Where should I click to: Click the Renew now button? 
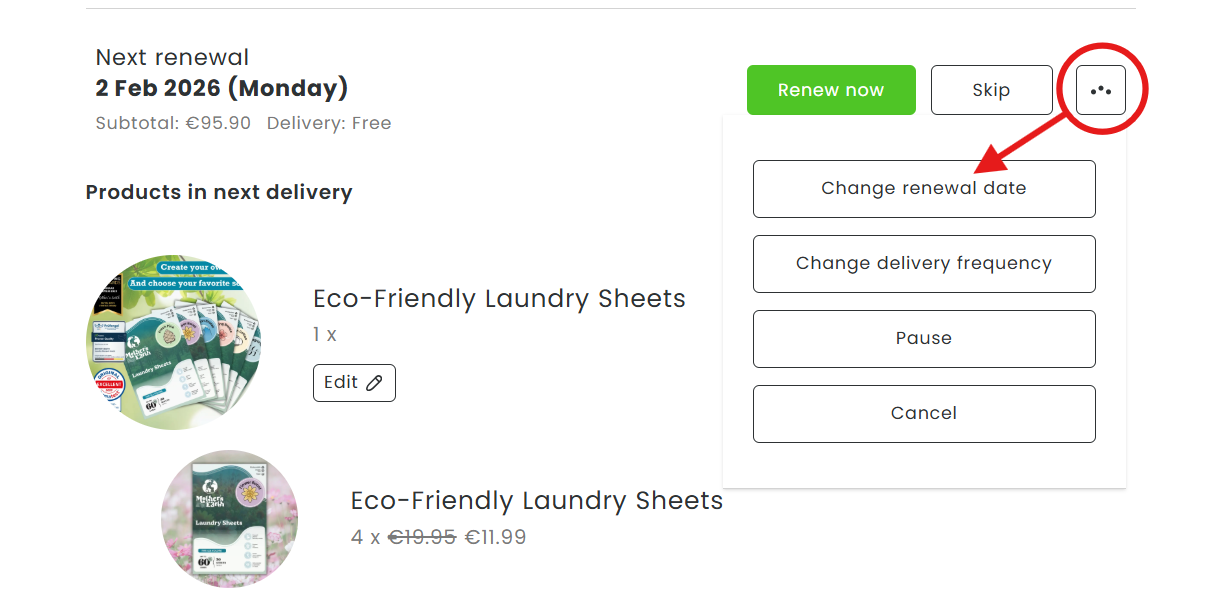831,90
